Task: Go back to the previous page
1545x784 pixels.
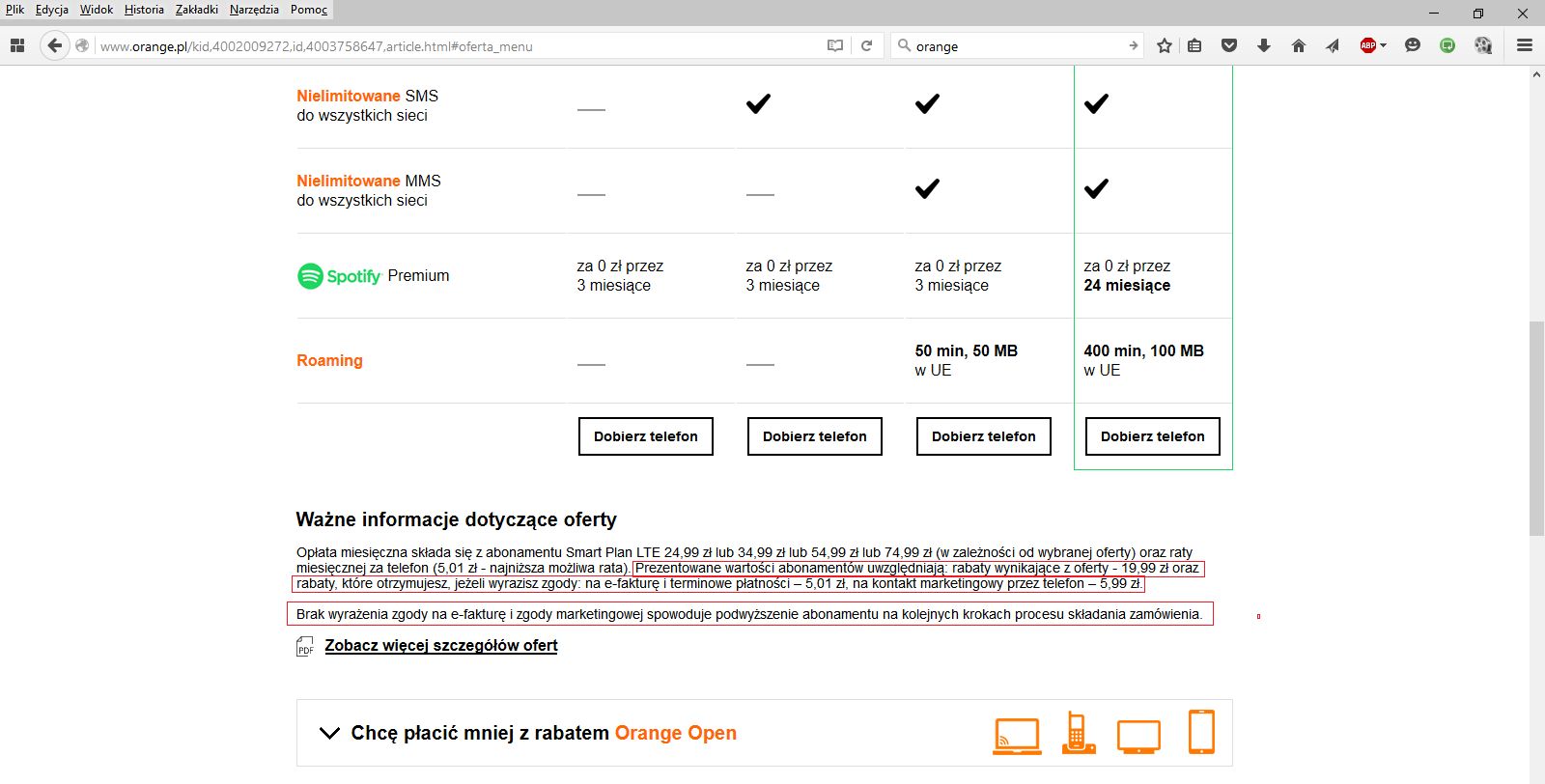Action: [x=55, y=45]
